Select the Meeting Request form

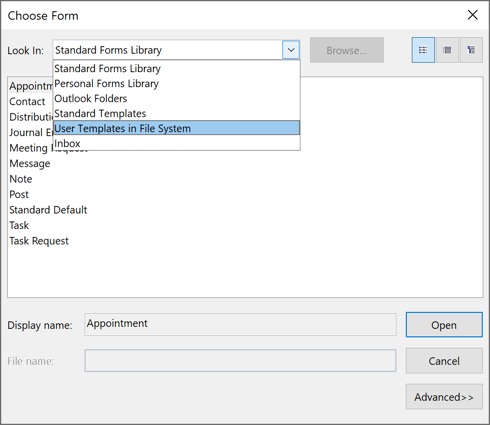(31, 148)
